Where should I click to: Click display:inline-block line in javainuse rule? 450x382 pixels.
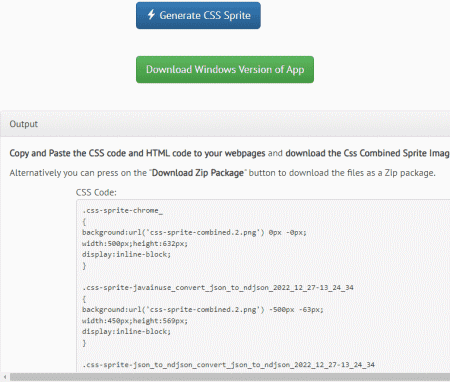pyautogui.click(x=126, y=331)
